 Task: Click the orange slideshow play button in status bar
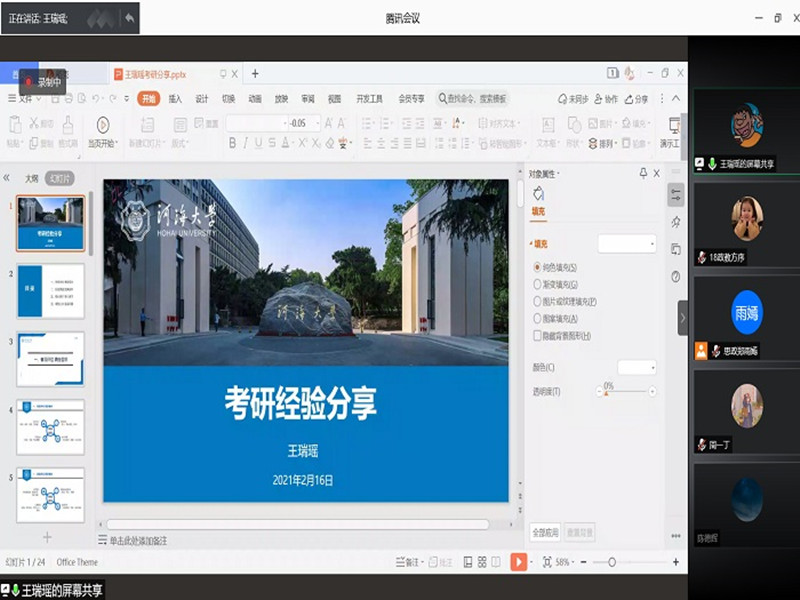[518, 563]
